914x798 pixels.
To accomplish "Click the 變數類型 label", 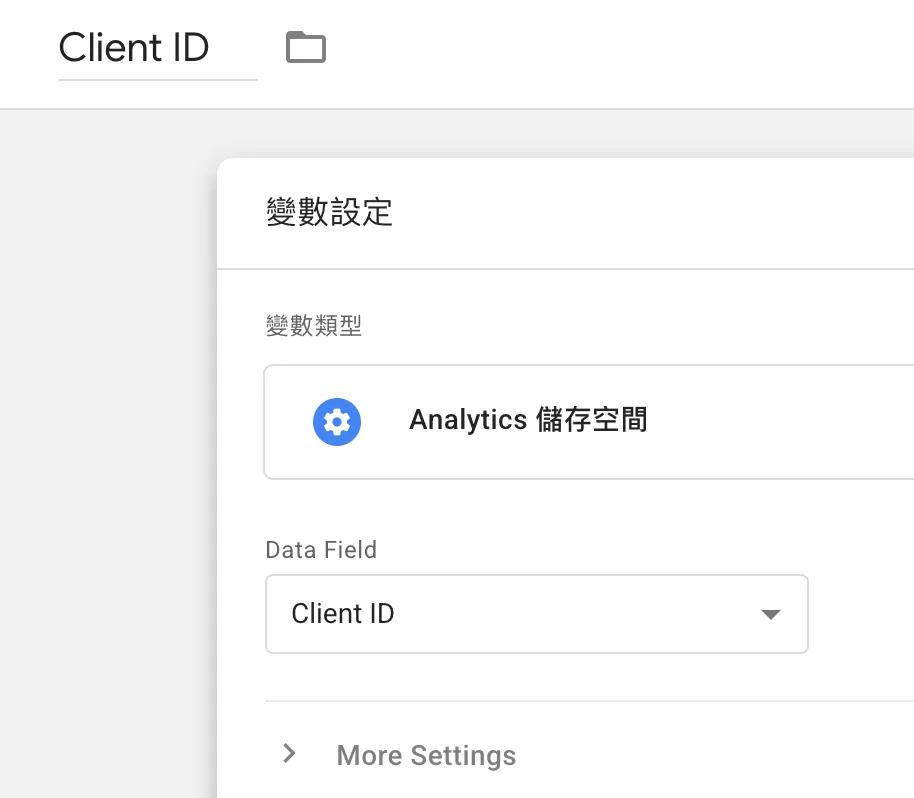I will (314, 325).
